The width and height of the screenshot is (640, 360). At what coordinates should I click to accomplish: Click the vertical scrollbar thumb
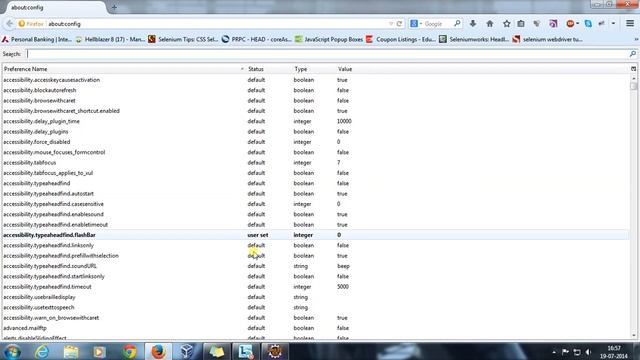(x=633, y=86)
